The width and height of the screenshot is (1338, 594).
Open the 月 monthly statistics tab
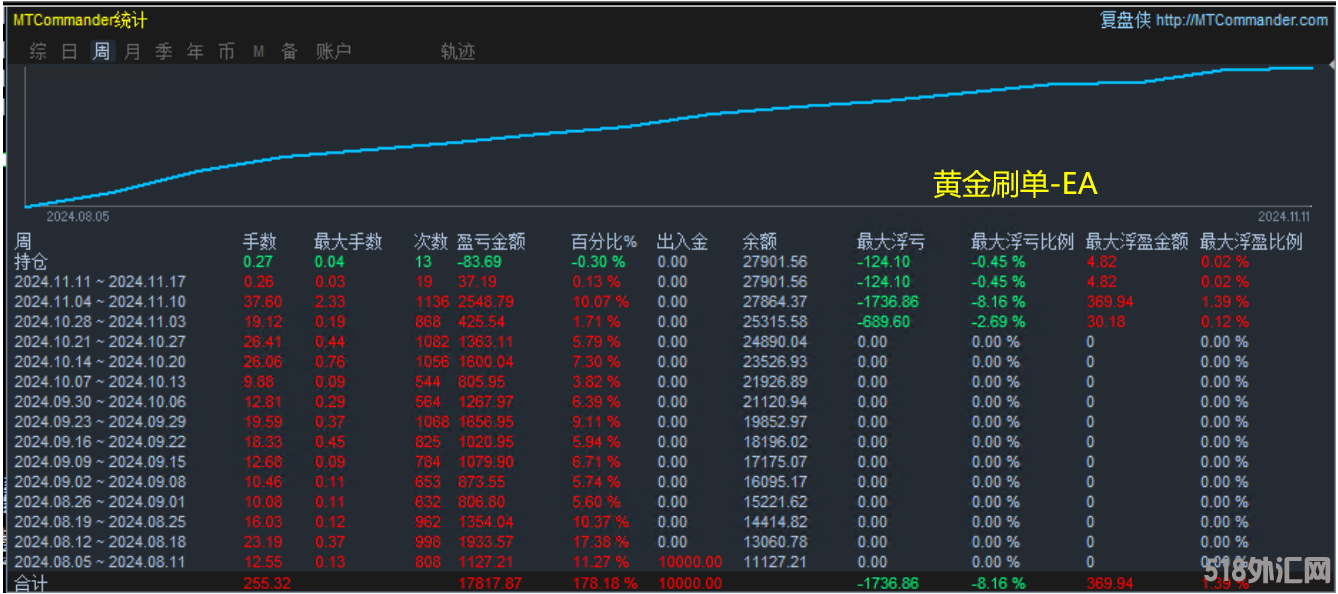click(132, 52)
